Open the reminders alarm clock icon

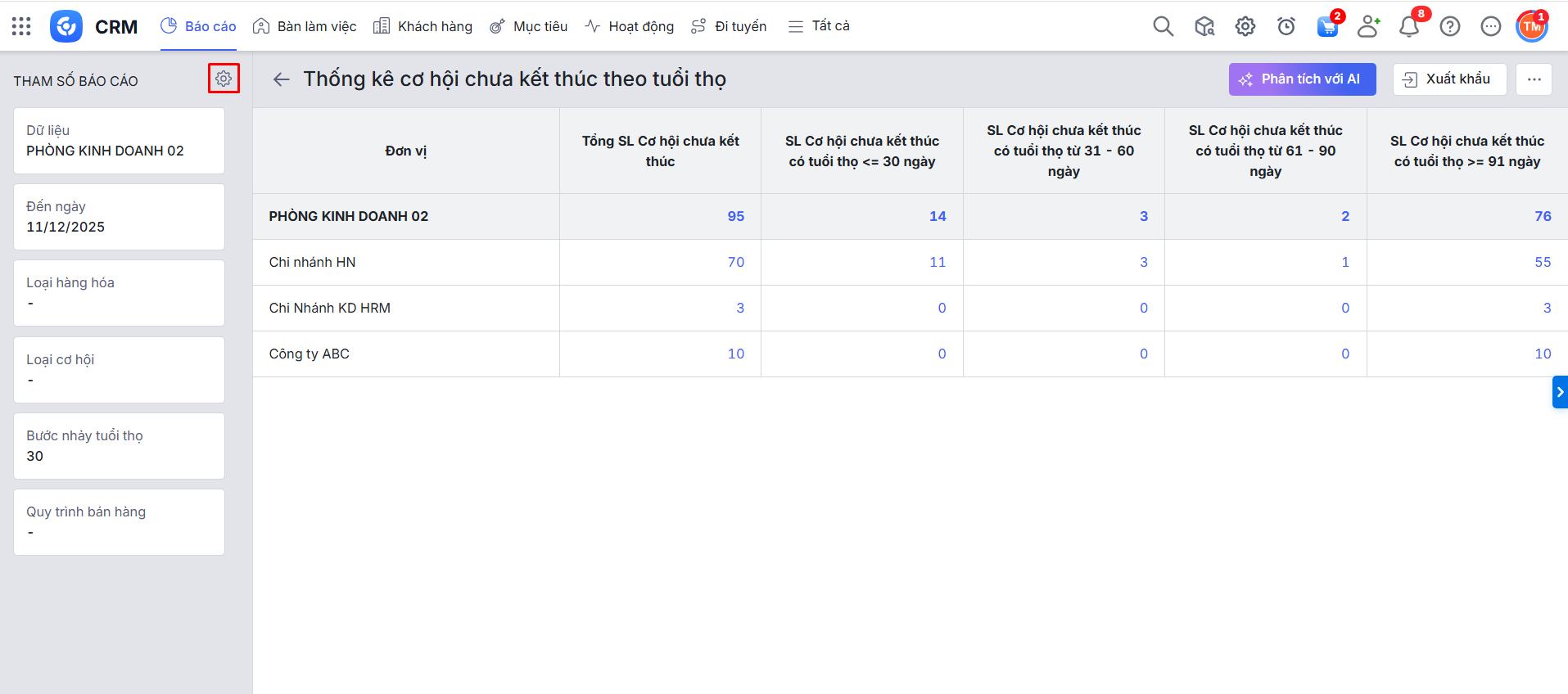1286,26
